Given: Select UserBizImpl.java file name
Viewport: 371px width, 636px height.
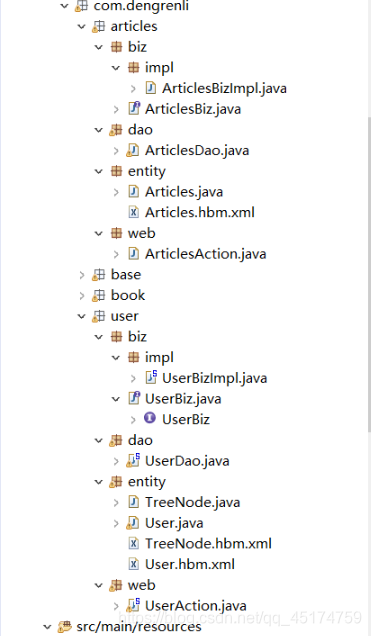Looking at the screenshot, I should (x=214, y=378).
